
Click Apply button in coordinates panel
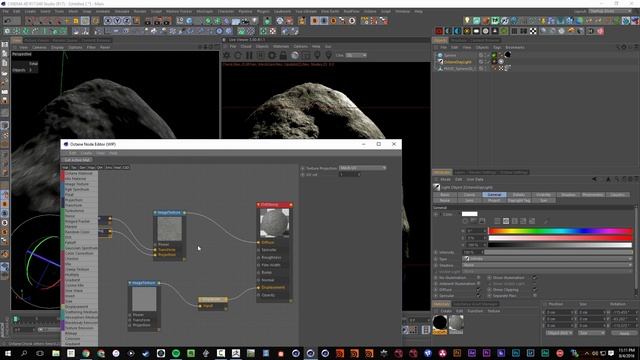point(624,333)
